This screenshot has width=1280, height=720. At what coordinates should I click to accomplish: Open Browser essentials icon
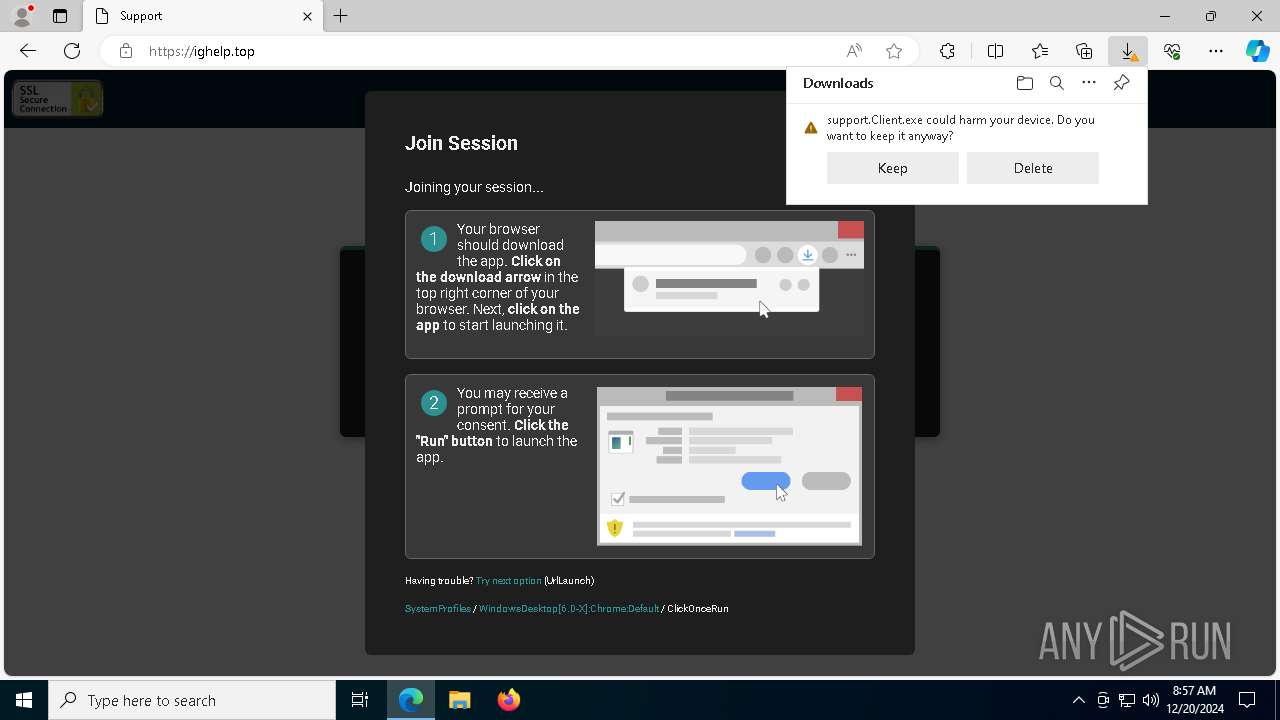pos(1172,51)
